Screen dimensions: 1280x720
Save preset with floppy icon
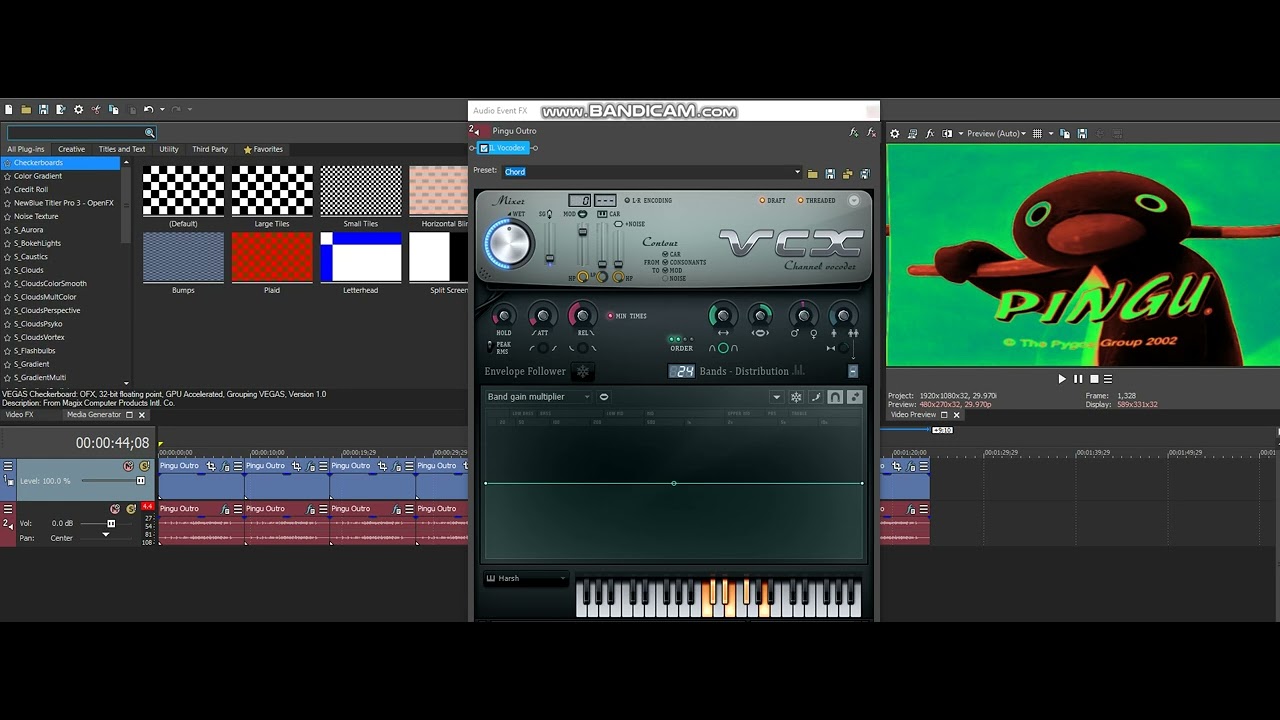tap(830, 173)
